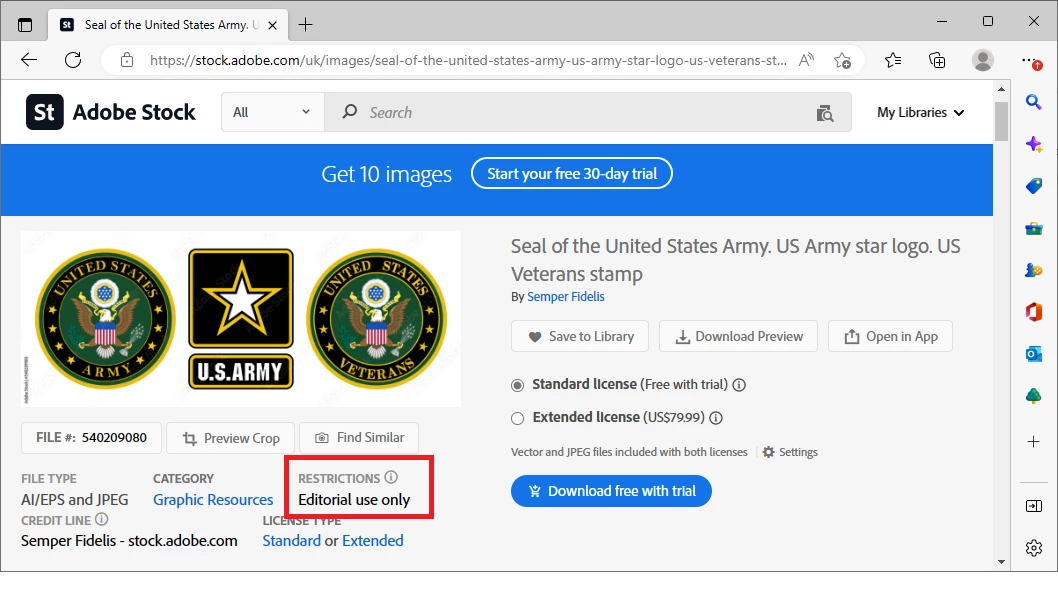Open the Standard license type link
1058x614 pixels.
point(291,540)
